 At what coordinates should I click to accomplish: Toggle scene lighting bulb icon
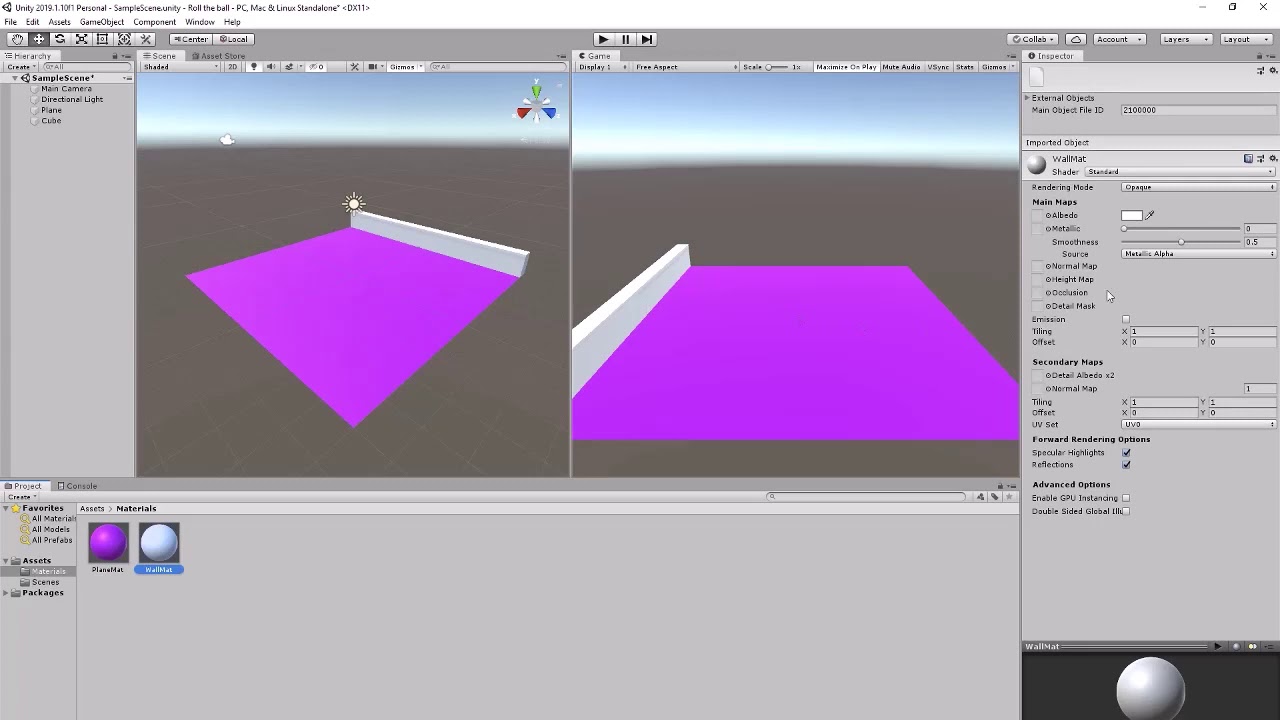coord(253,67)
